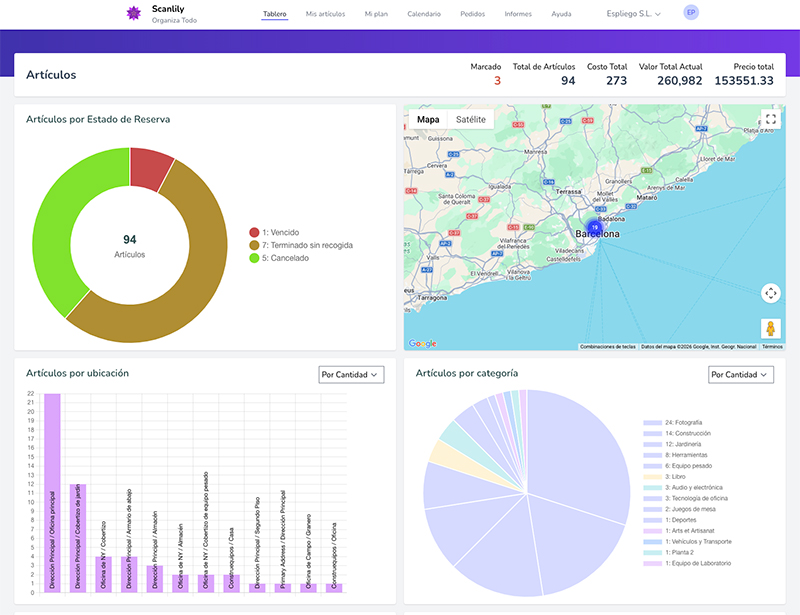Select the Street View pegman icon
This screenshot has height=615, width=800.
pyautogui.click(x=770, y=328)
